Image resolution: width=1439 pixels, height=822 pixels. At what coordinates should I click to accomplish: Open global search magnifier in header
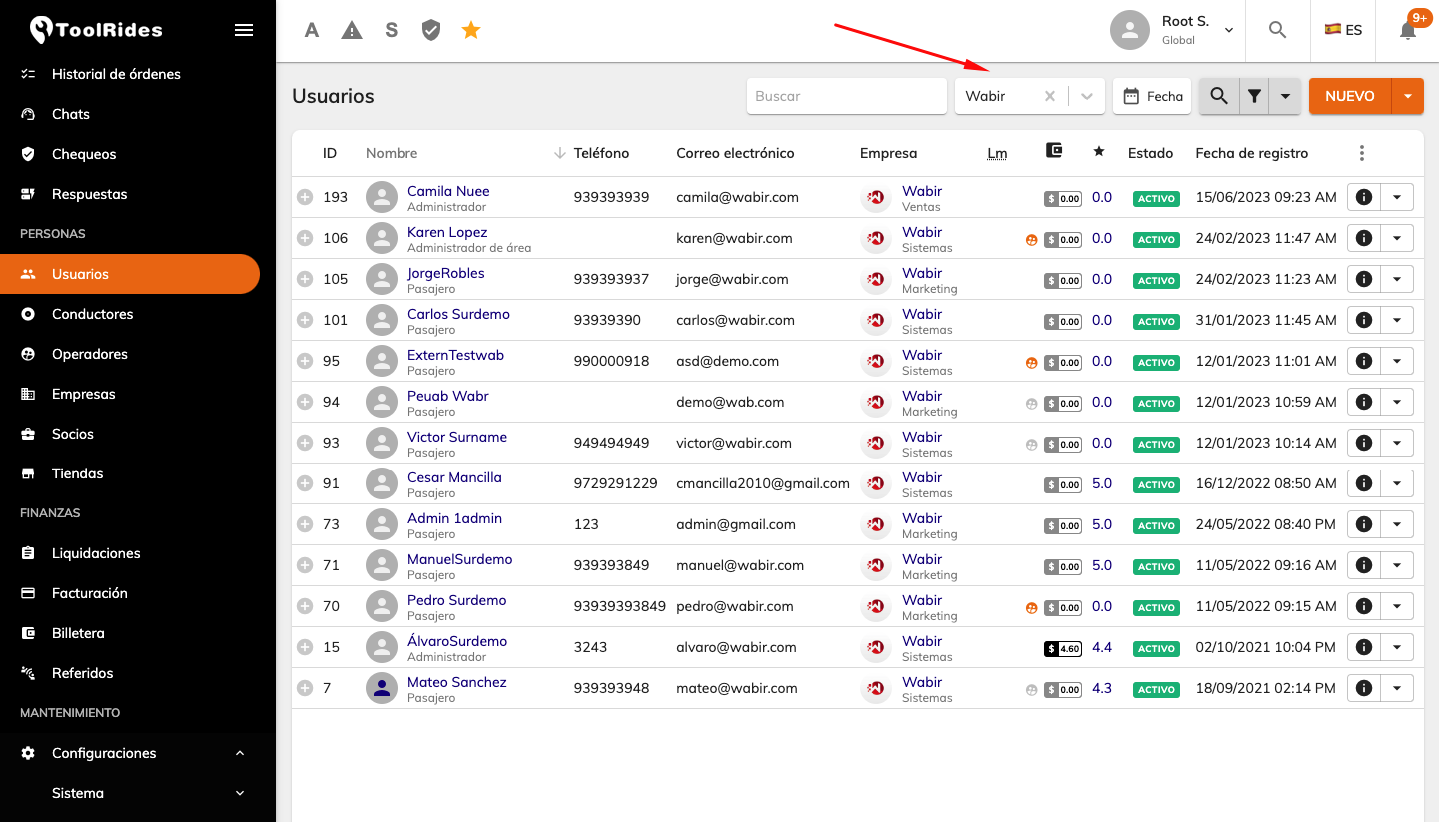(1277, 30)
